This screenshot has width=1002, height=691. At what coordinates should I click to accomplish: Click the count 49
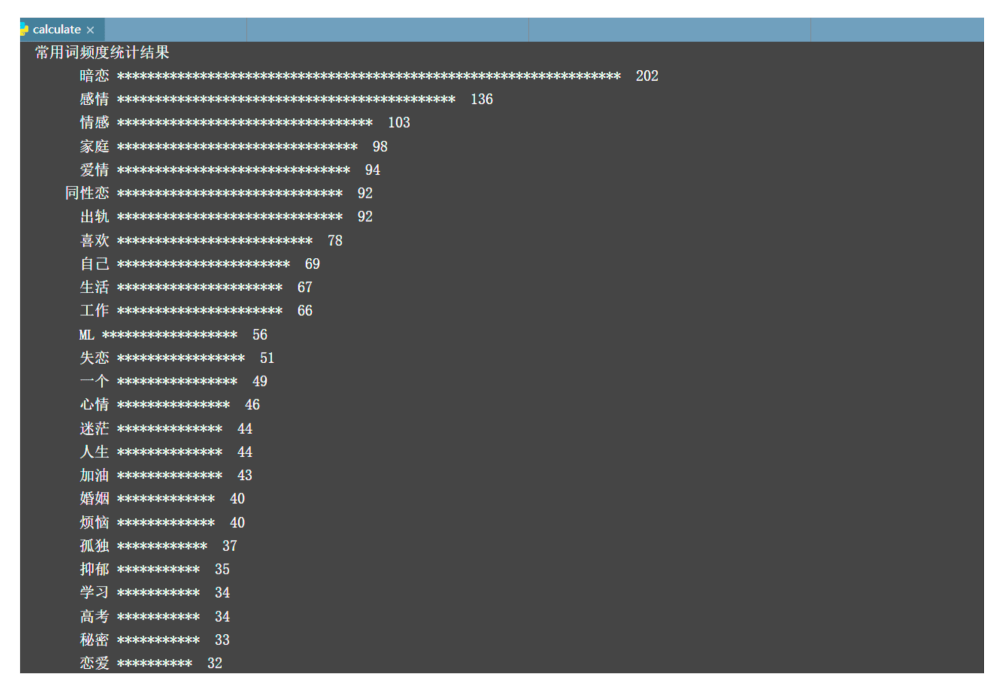pos(260,382)
